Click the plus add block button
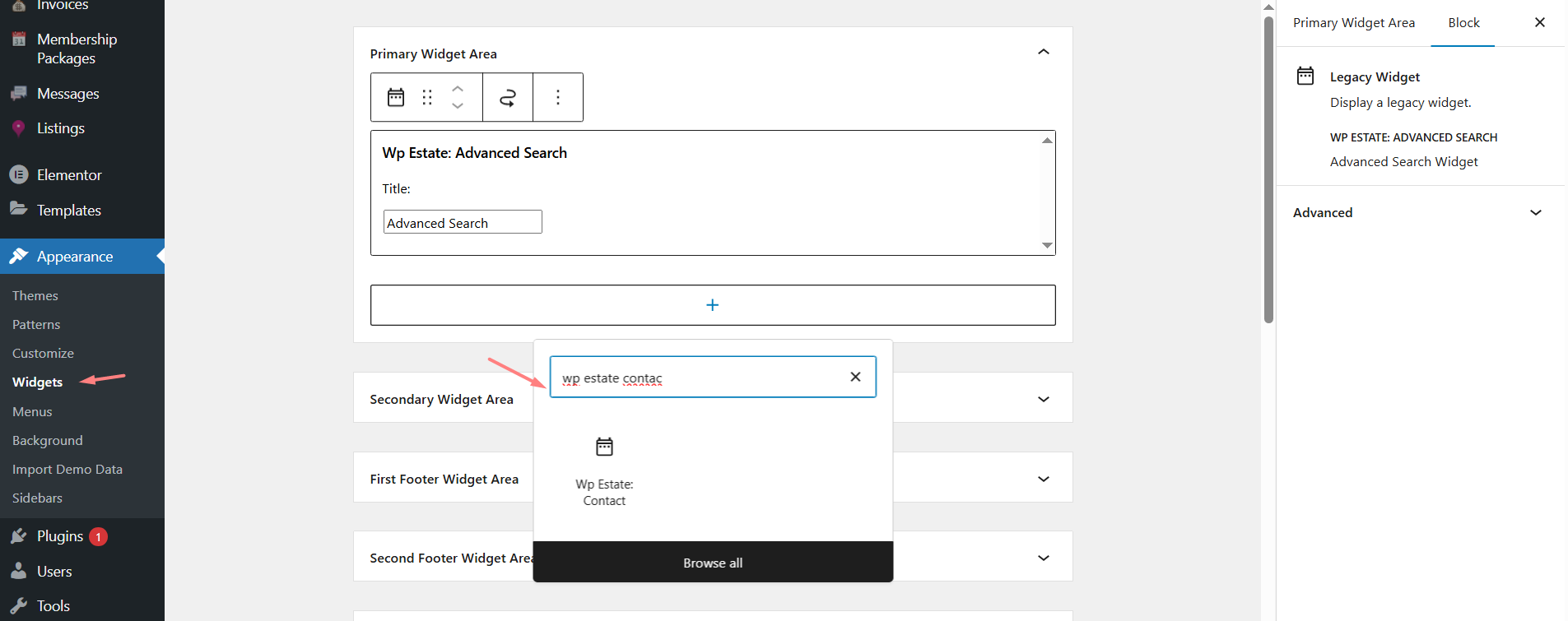The height and width of the screenshot is (621, 1568). pyautogui.click(x=712, y=305)
